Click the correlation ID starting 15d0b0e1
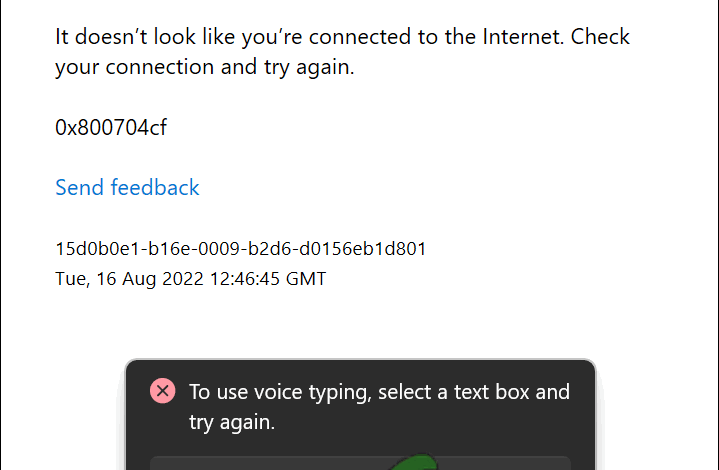This screenshot has height=470, width=719. pos(241,249)
